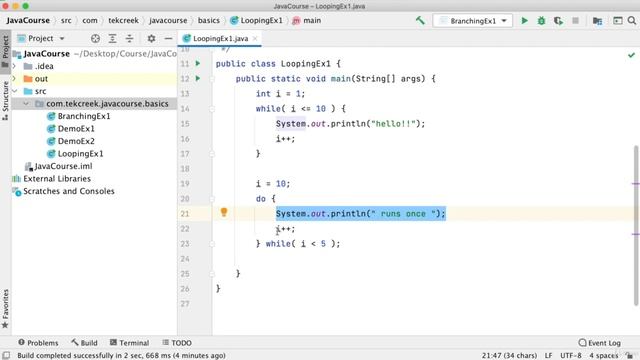Click the run gutter arrow beside class LoopingEx1

198,64
